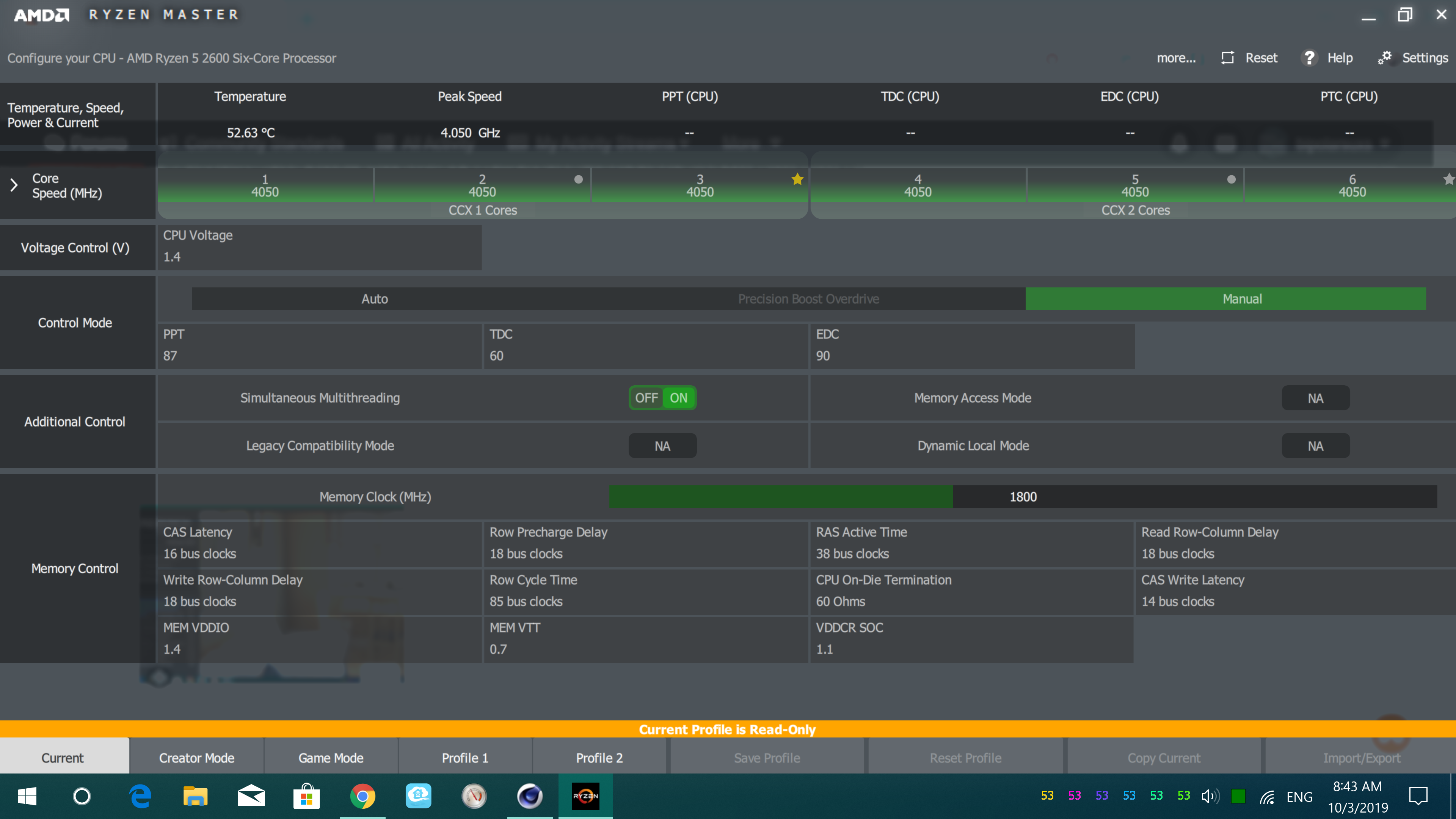The height and width of the screenshot is (819, 1456).
Task: Click Settings label in top toolbar
Action: point(1425,58)
